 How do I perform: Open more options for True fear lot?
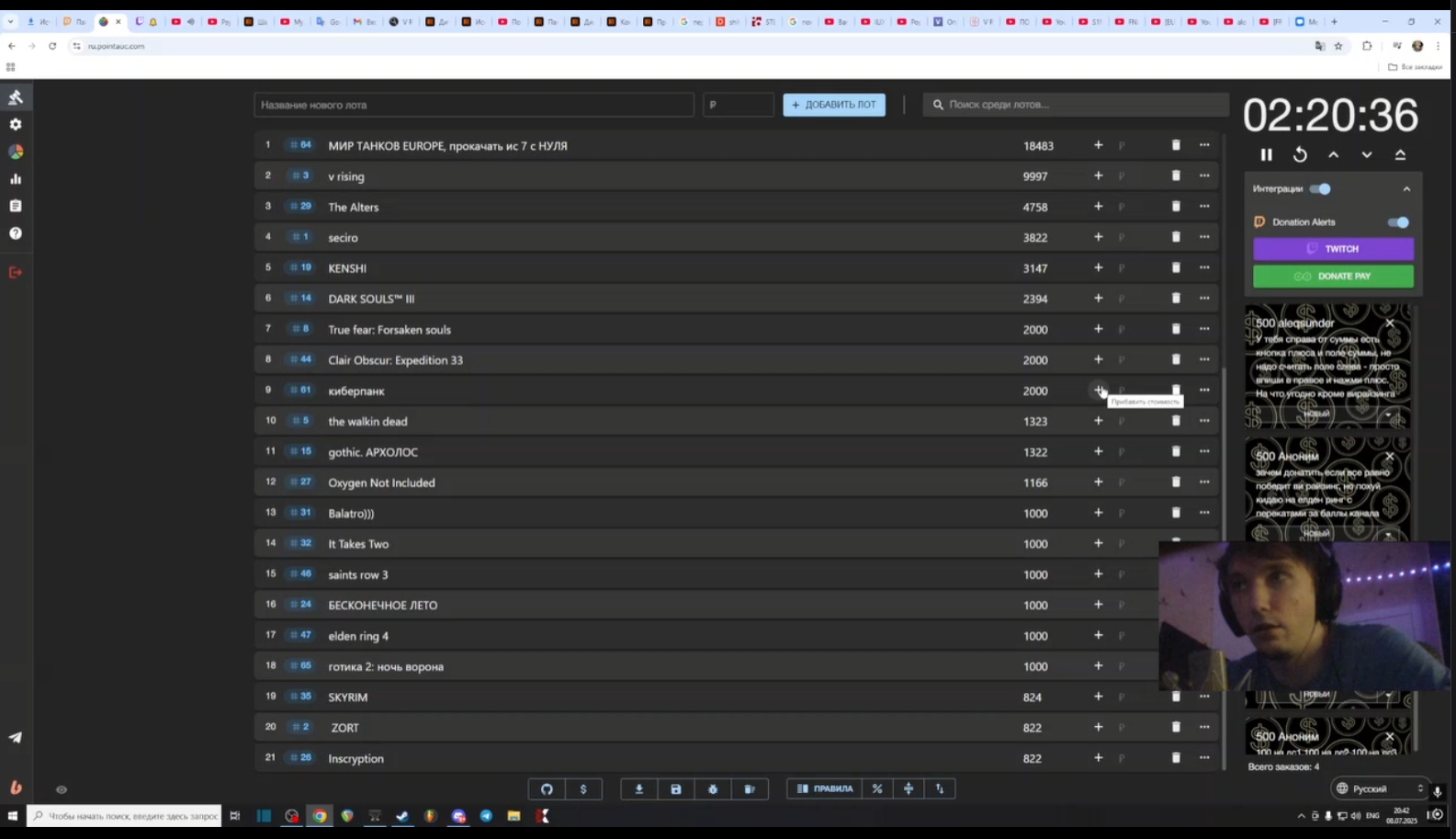(1204, 329)
